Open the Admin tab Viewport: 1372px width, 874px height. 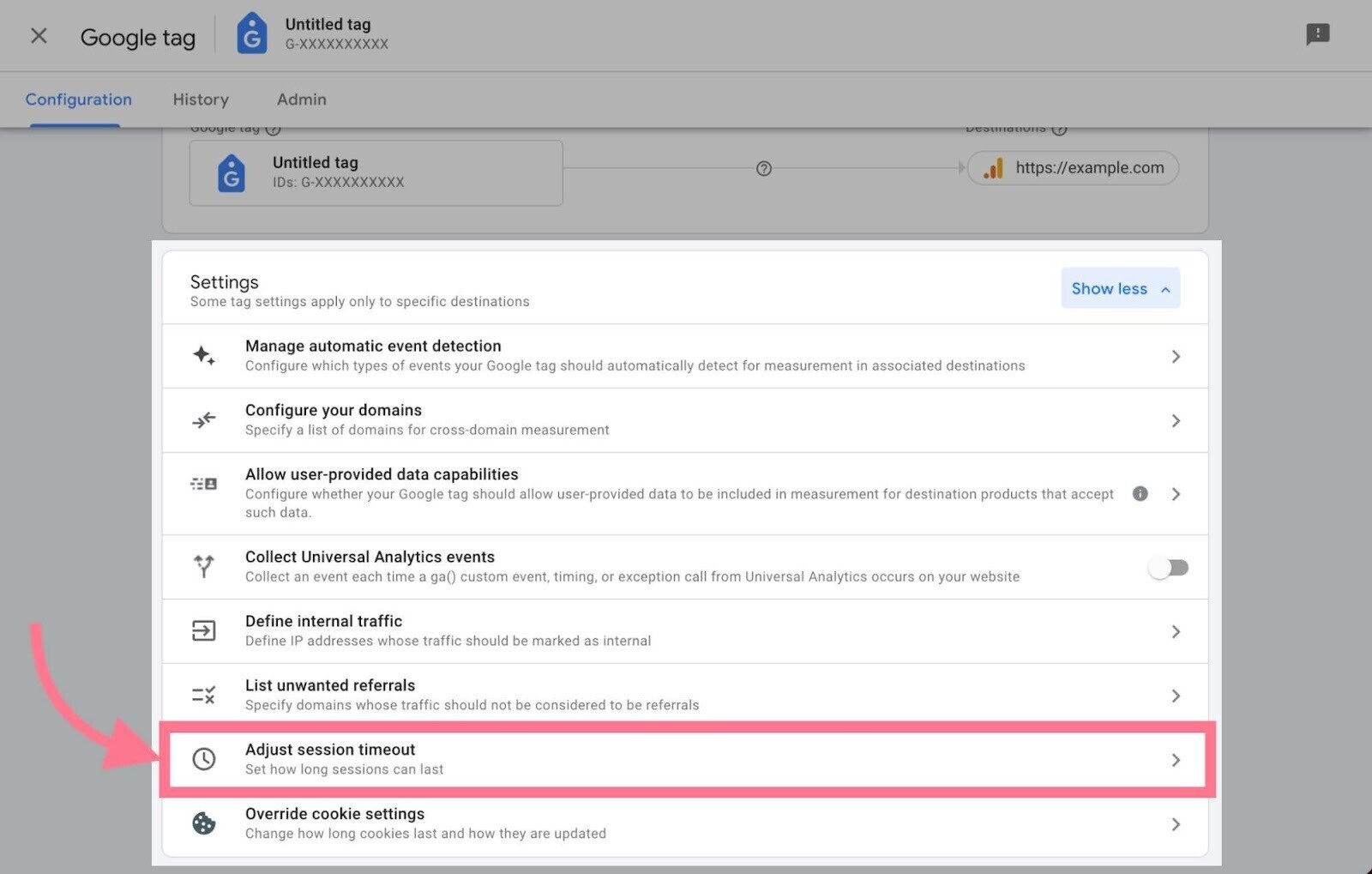(x=301, y=99)
